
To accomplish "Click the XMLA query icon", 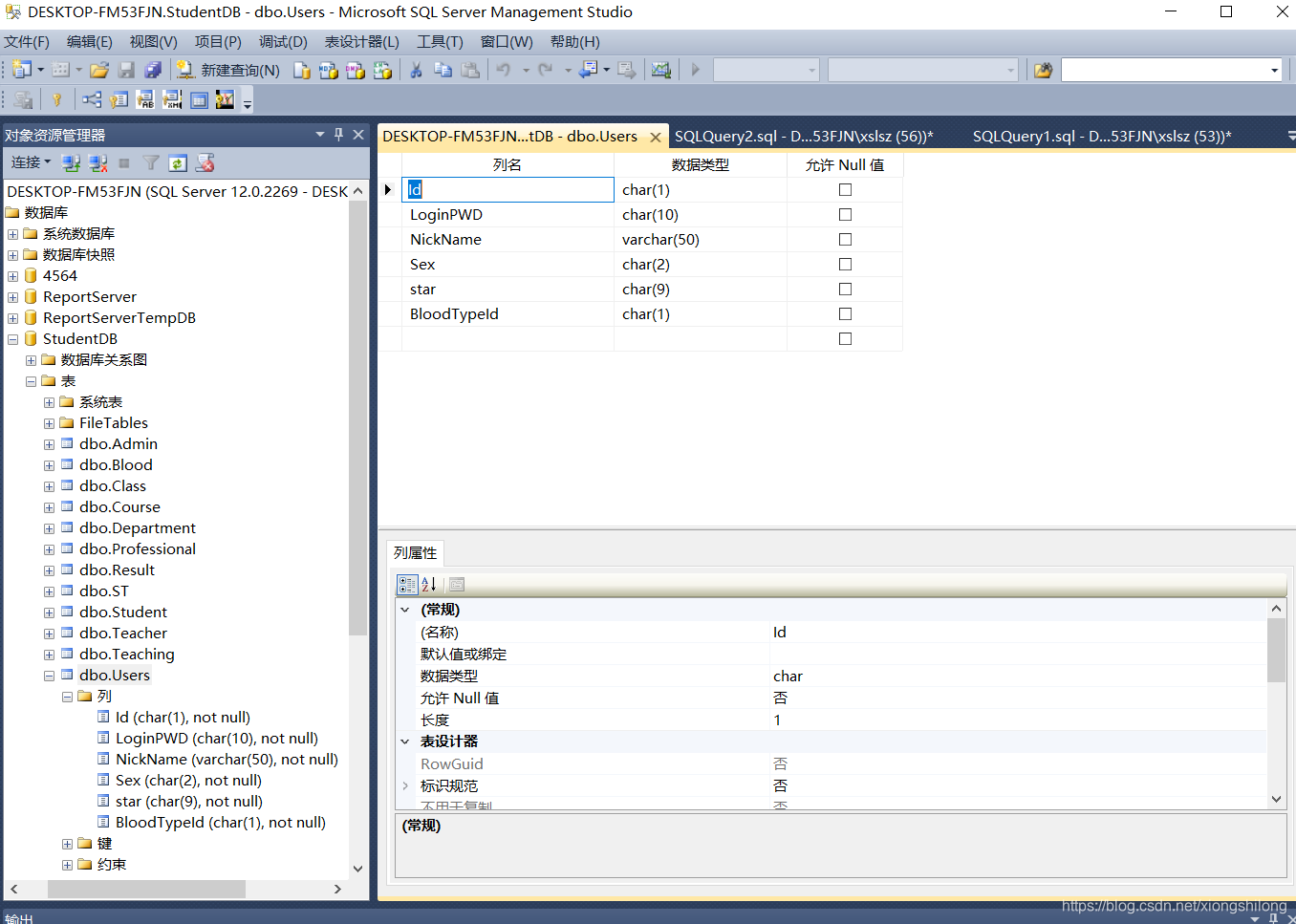I will click(x=382, y=70).
